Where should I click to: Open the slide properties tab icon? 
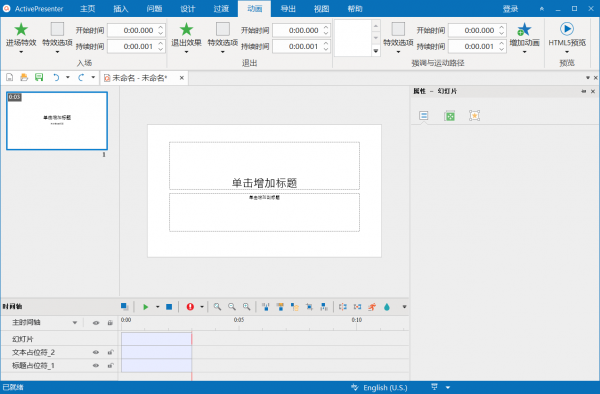pos(423,116)
